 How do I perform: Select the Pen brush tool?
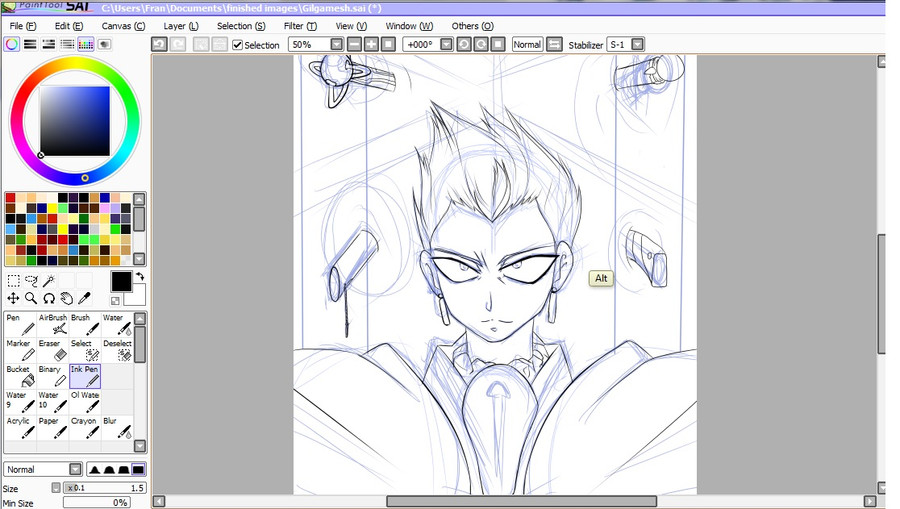(21, 324)
